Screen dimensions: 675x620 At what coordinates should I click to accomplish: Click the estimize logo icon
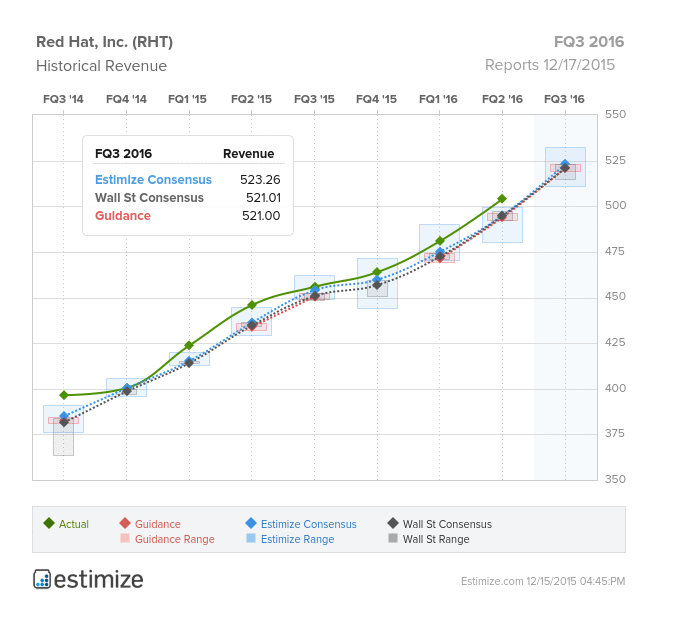click(x=42, y=579)
